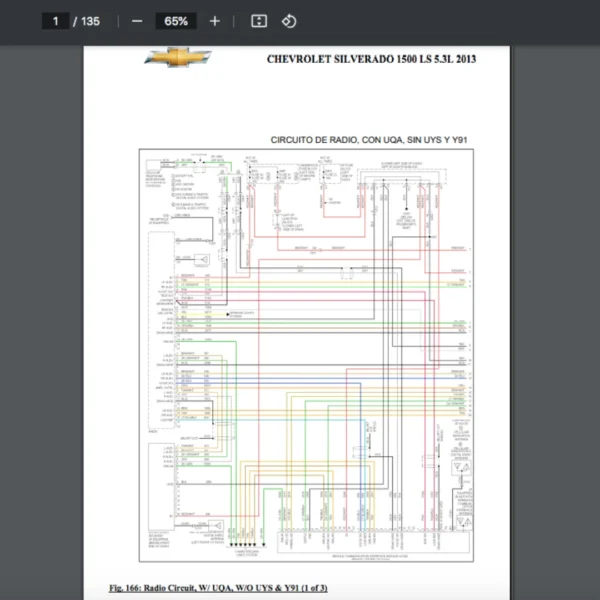Click the total page count 135
The height and width of the screenshot is (600, 600).
(90, 21)
